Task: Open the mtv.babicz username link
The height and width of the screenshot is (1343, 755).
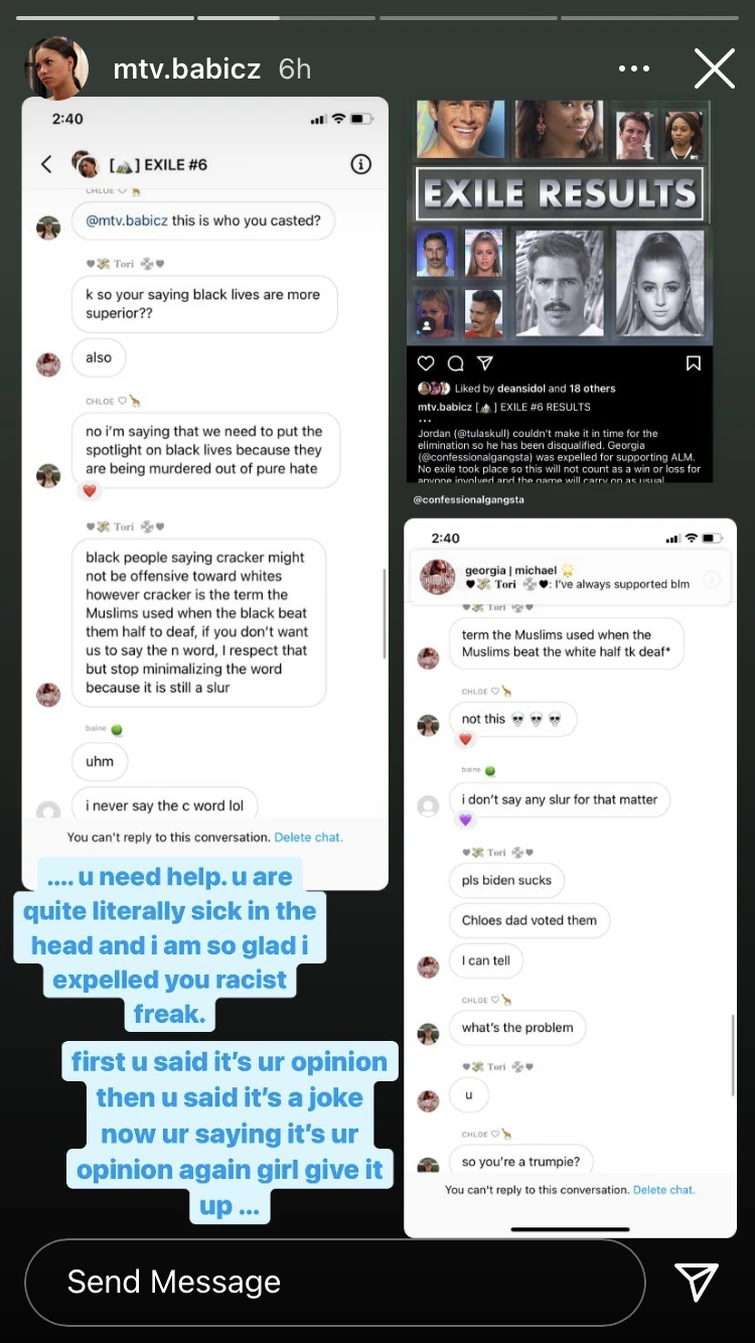Action: click(x=187, y=69)
